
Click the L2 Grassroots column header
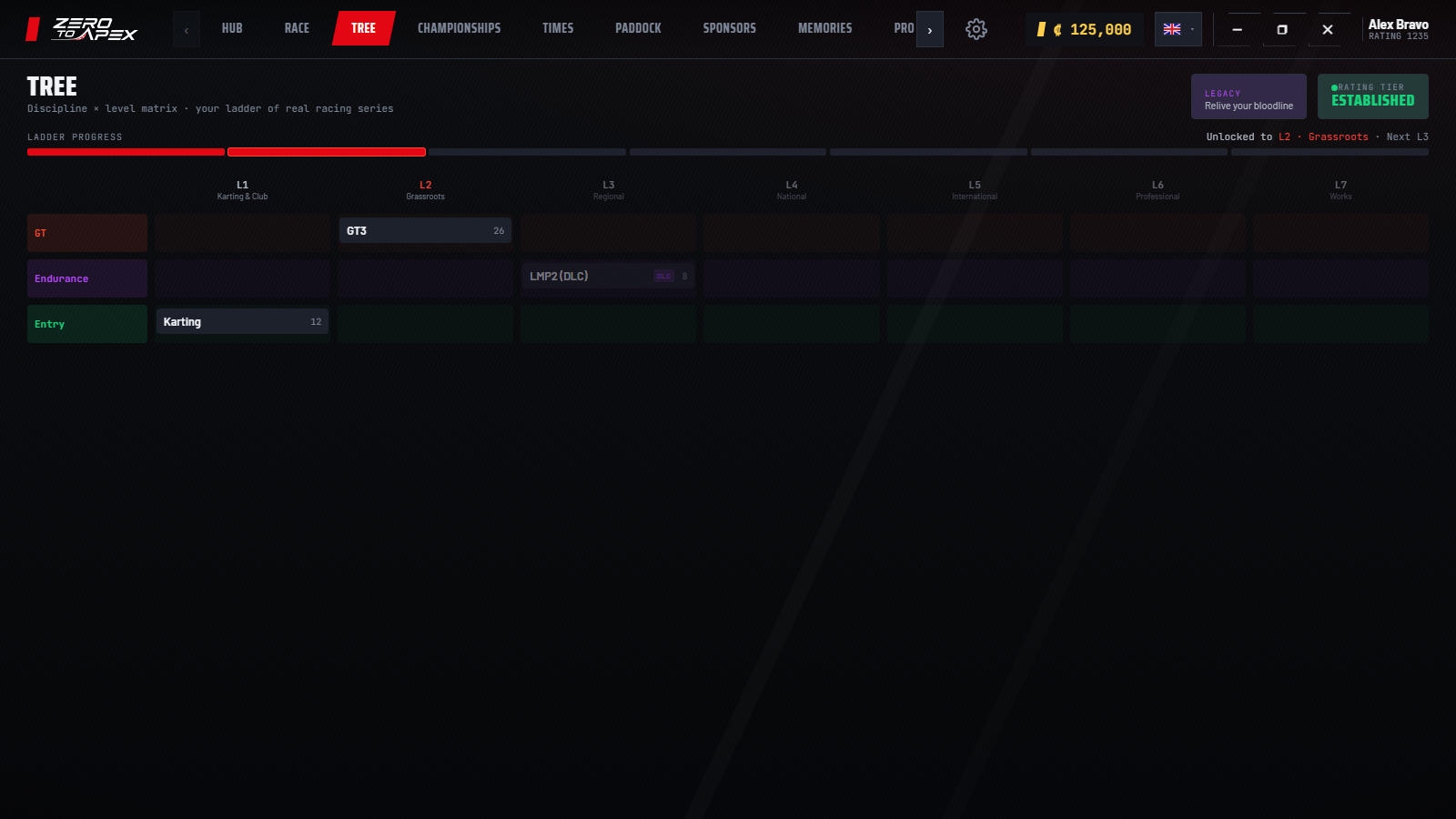pos(425,190)
